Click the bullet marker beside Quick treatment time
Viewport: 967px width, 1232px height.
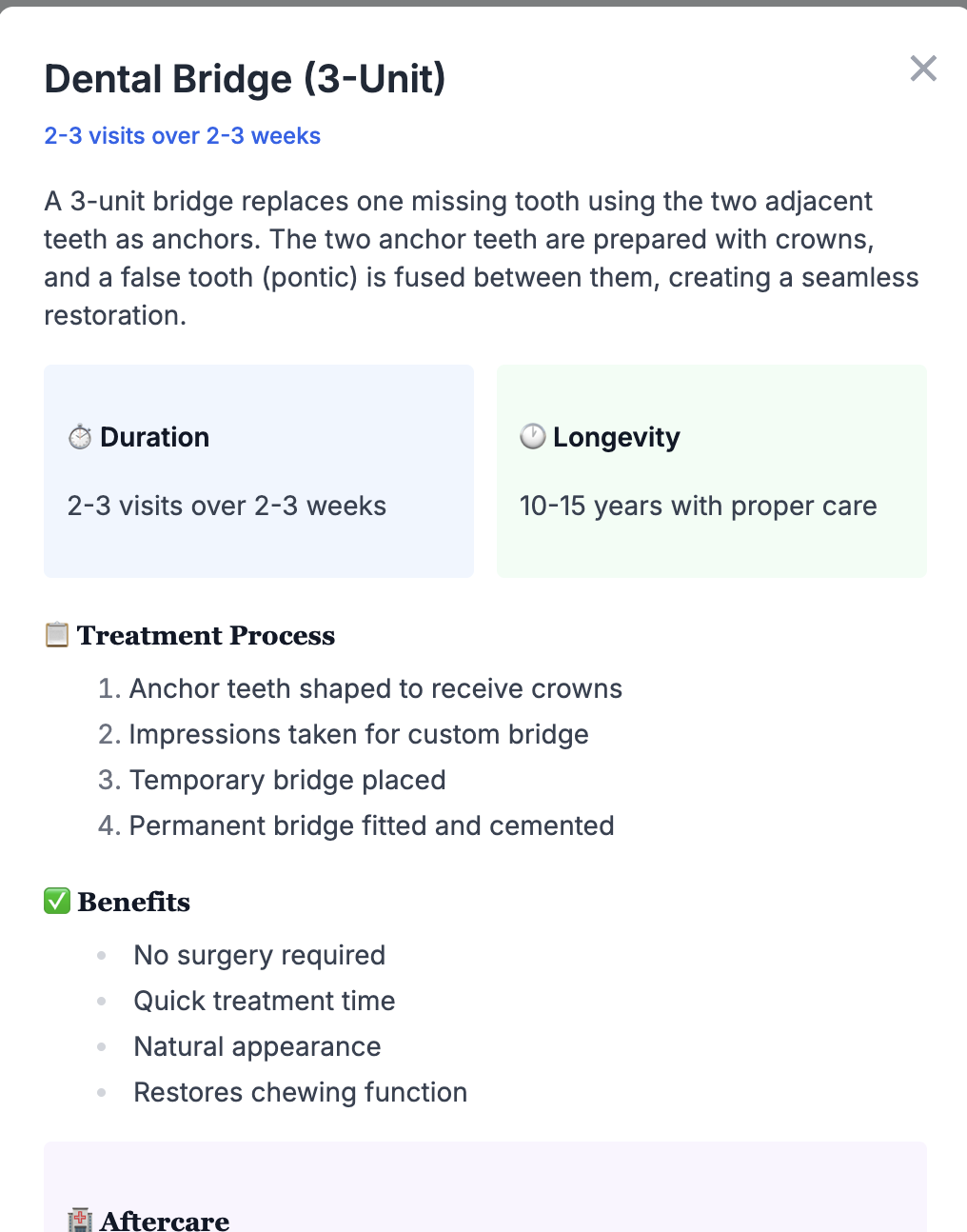tap(101, 1000)
